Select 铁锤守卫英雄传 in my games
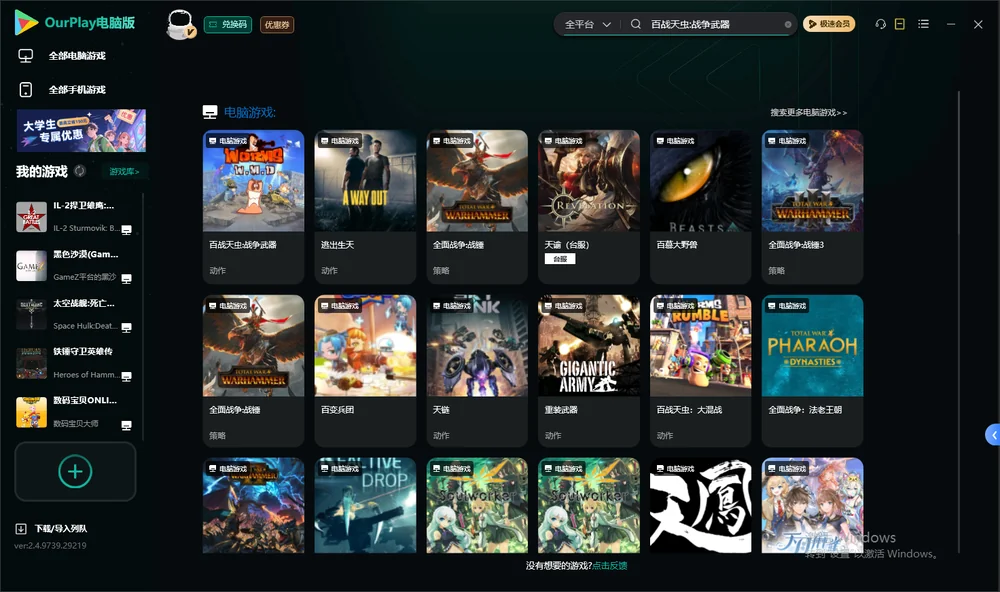Viewport: 1000px width, 592px height. tap(74, 364)
